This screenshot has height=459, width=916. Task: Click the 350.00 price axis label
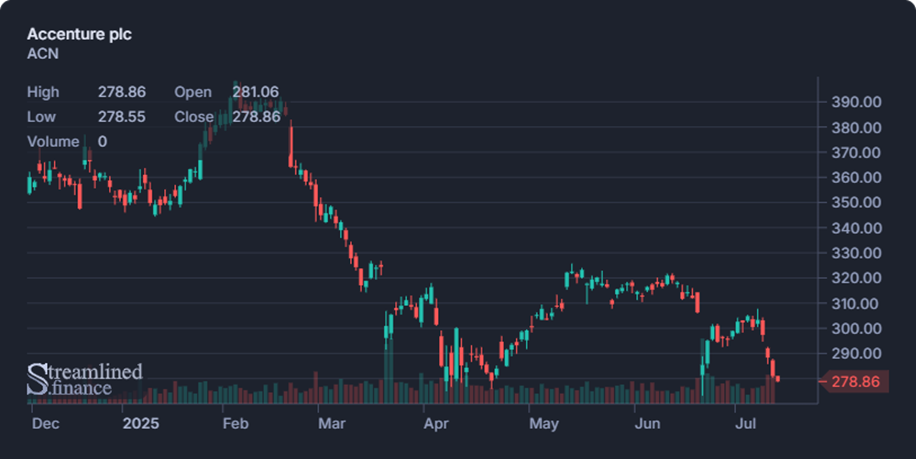[x=856, y=203]
